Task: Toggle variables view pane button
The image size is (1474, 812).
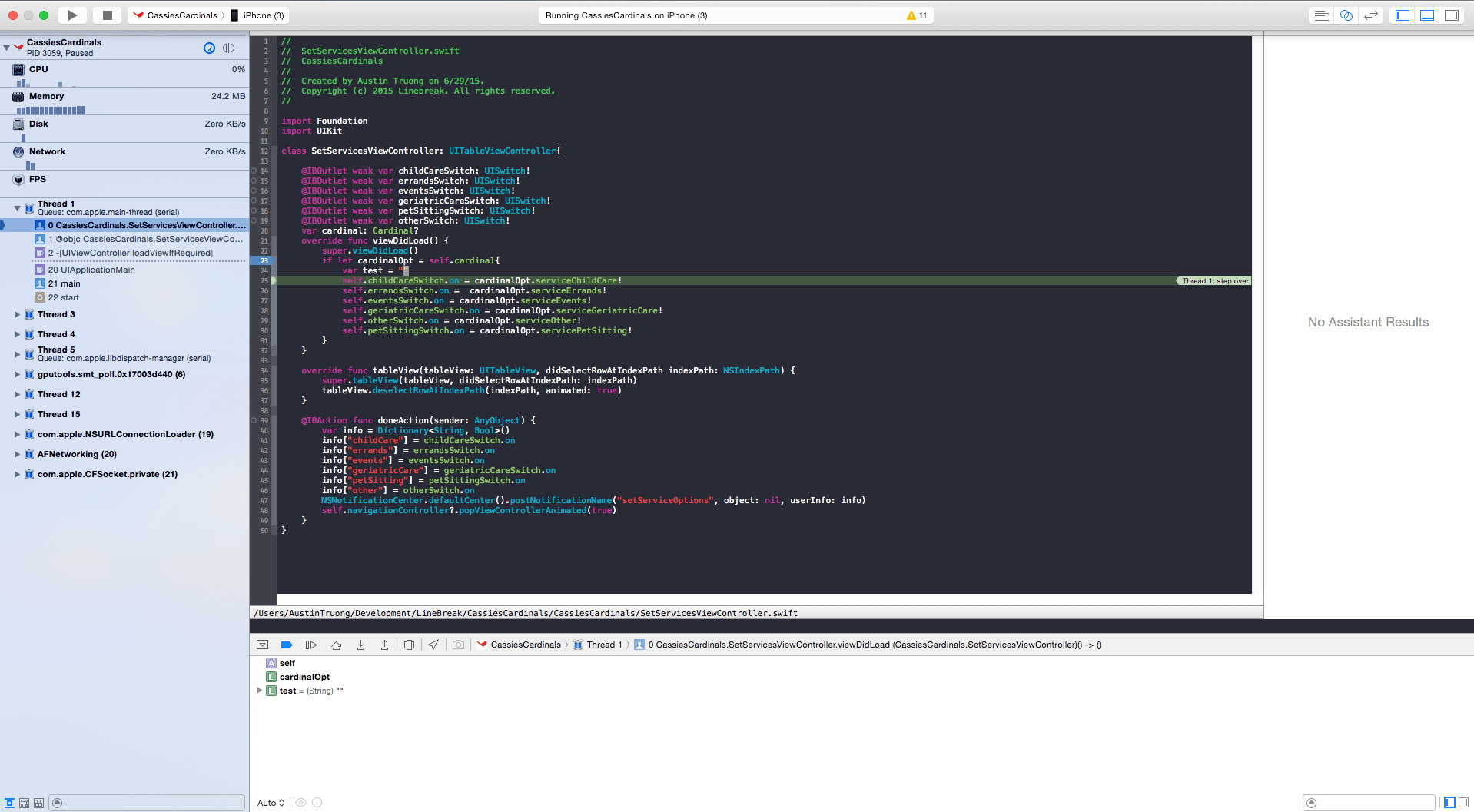Action: click(1449, 803)
